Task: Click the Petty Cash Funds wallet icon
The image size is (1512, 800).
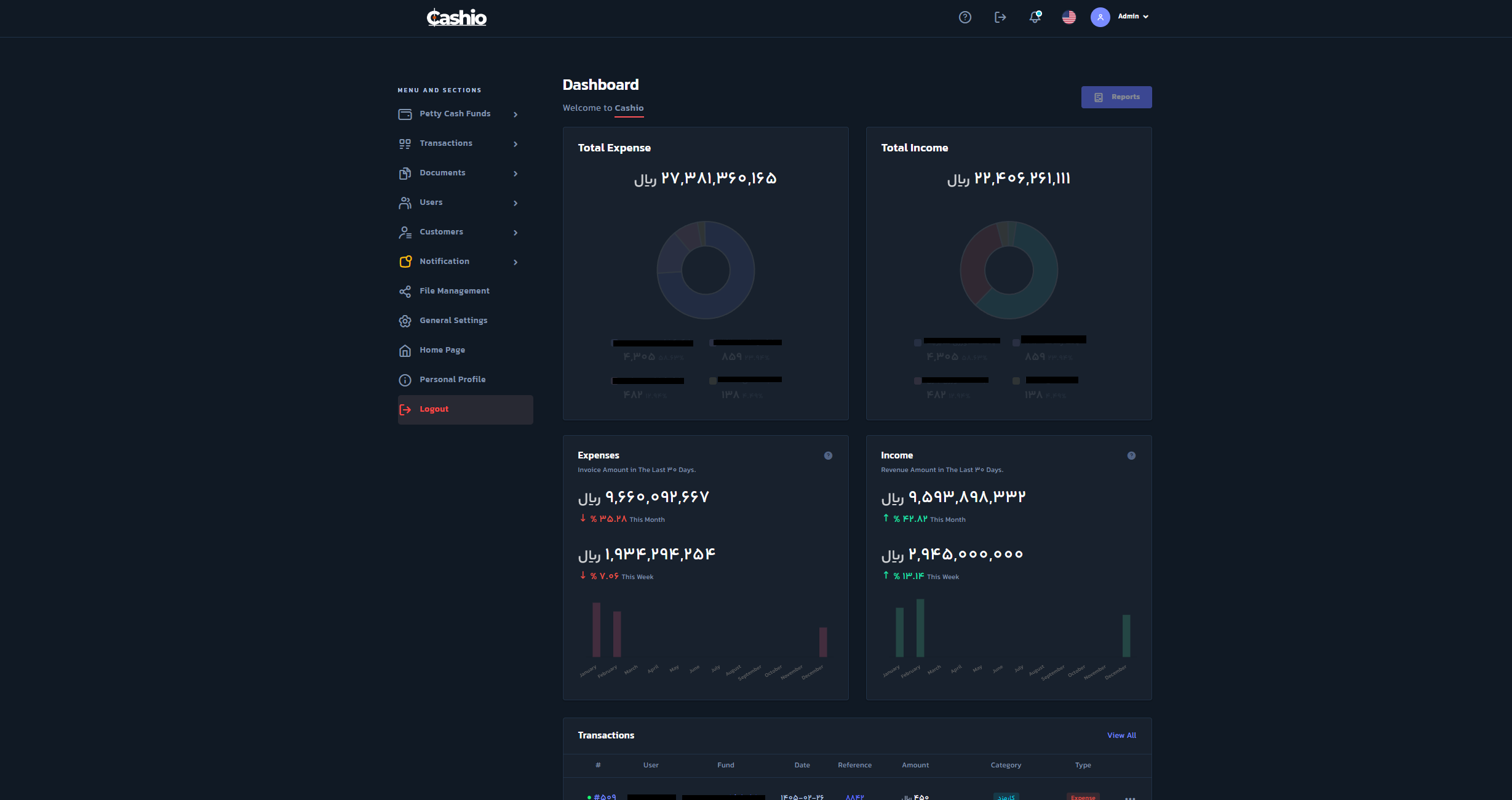Action: (x=405, y=114)
